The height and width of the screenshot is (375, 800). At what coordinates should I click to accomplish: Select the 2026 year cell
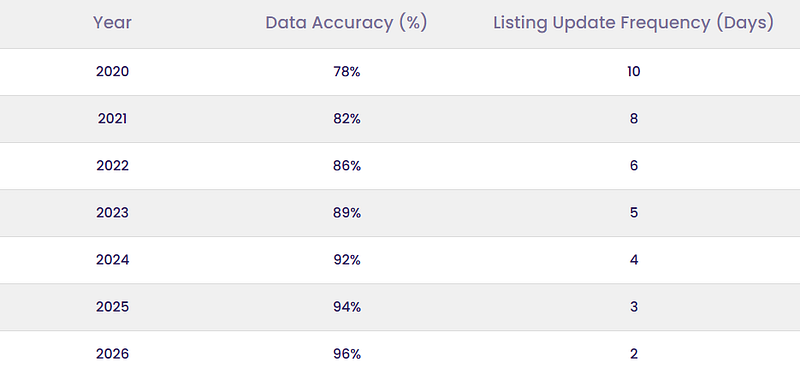click(112, 354)
